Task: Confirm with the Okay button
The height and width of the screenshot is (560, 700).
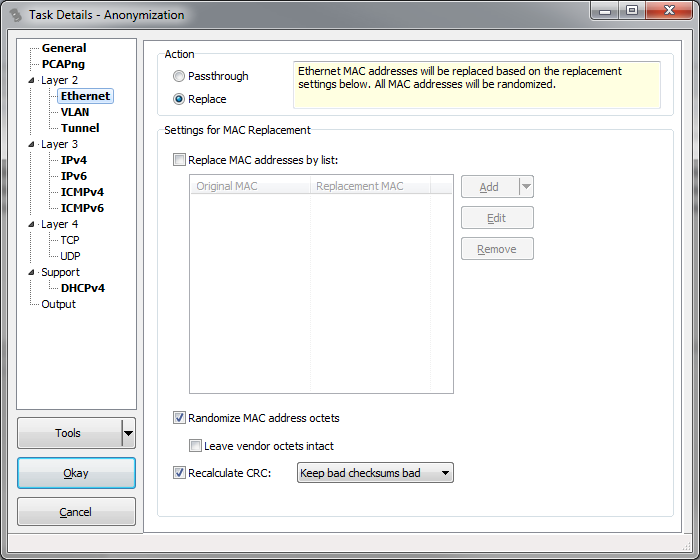Action: click(x=76, y=473)
